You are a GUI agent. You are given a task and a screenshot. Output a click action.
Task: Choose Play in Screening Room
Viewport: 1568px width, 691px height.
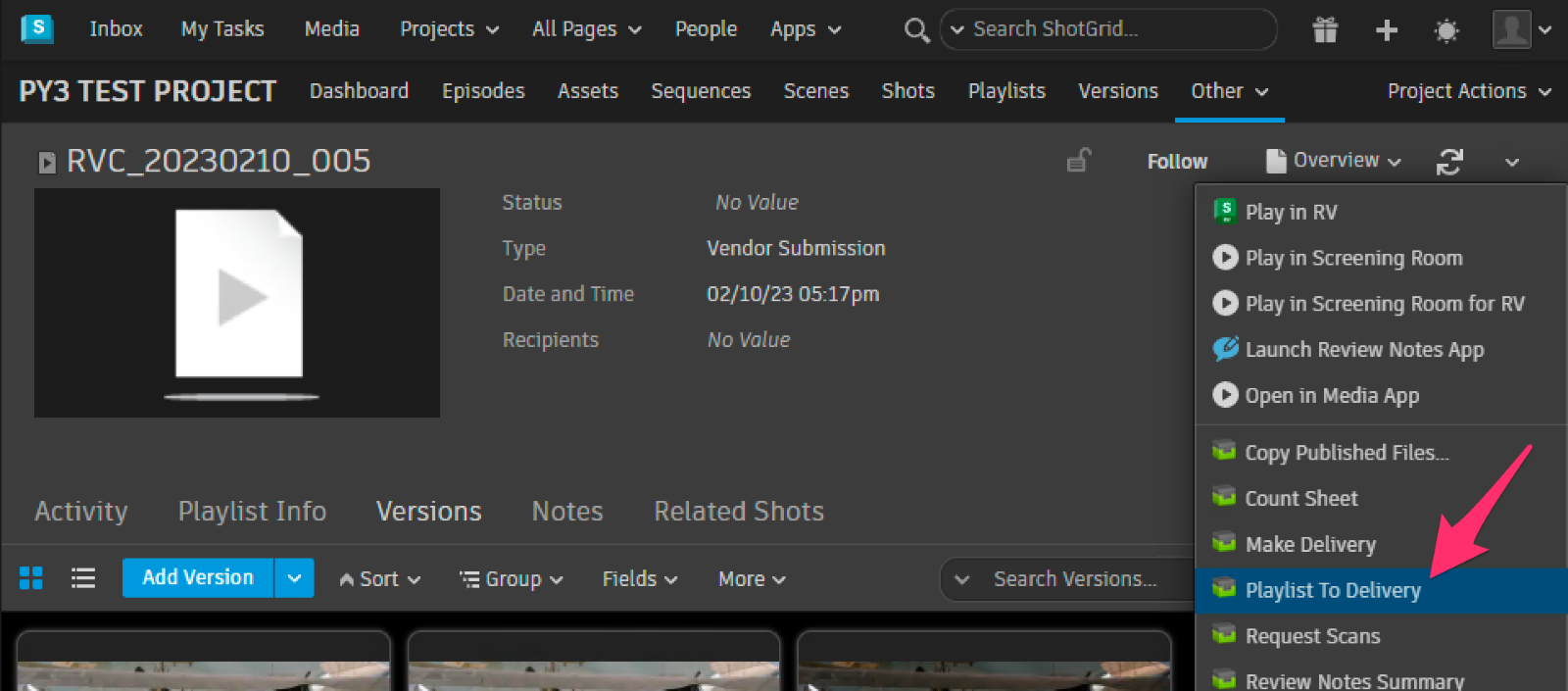[x=1381, y=258]
